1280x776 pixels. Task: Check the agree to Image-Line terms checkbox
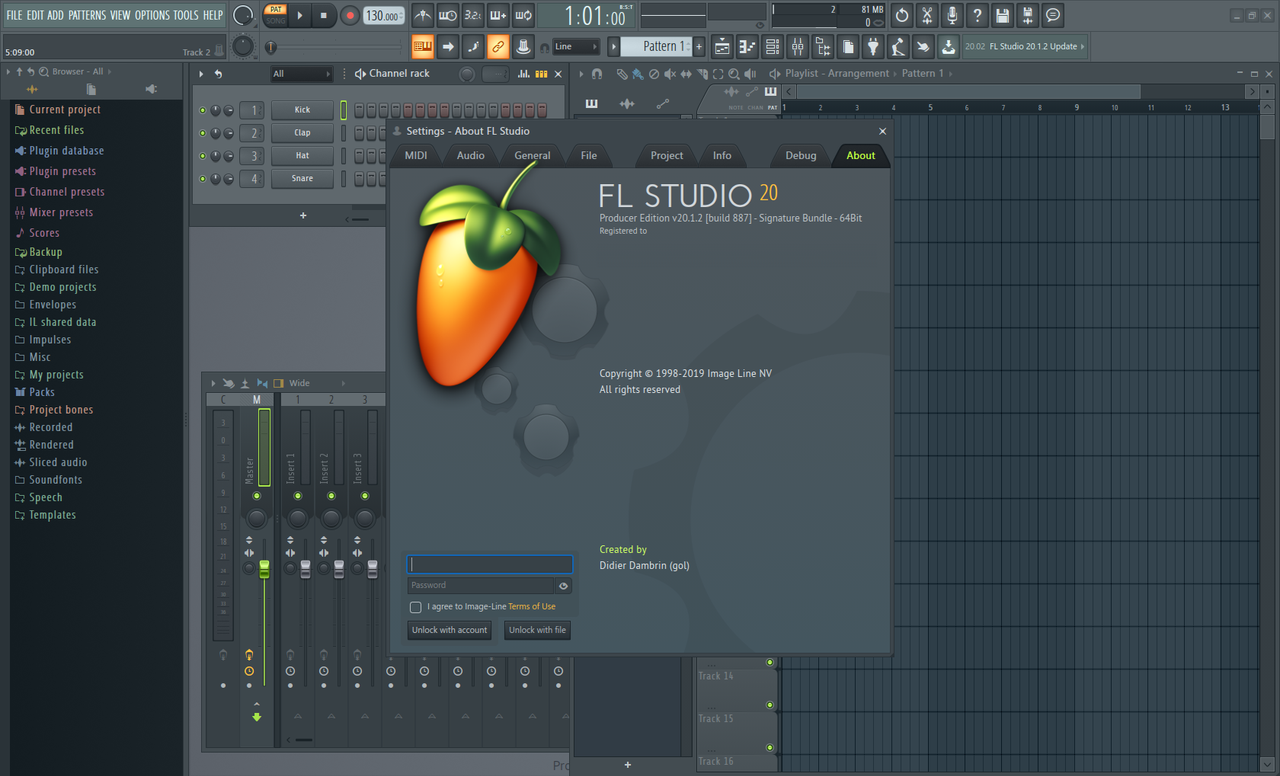click(x=415, y=607)
